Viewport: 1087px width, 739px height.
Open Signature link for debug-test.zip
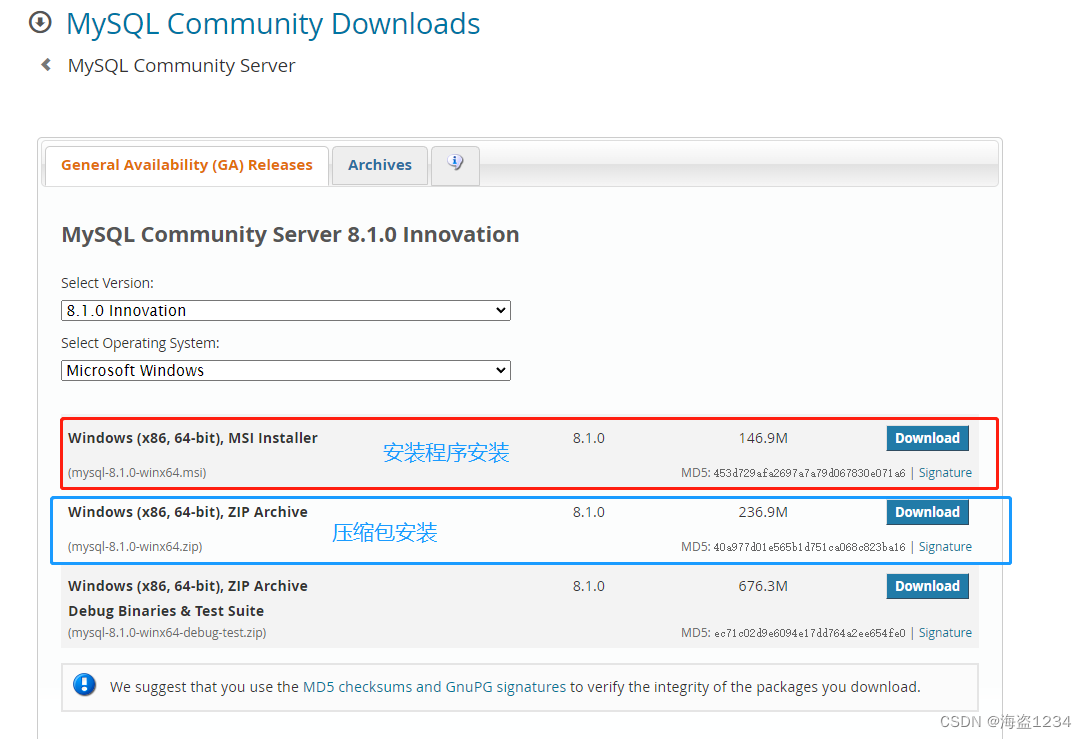pyautogui.click(x=945, y=633)
